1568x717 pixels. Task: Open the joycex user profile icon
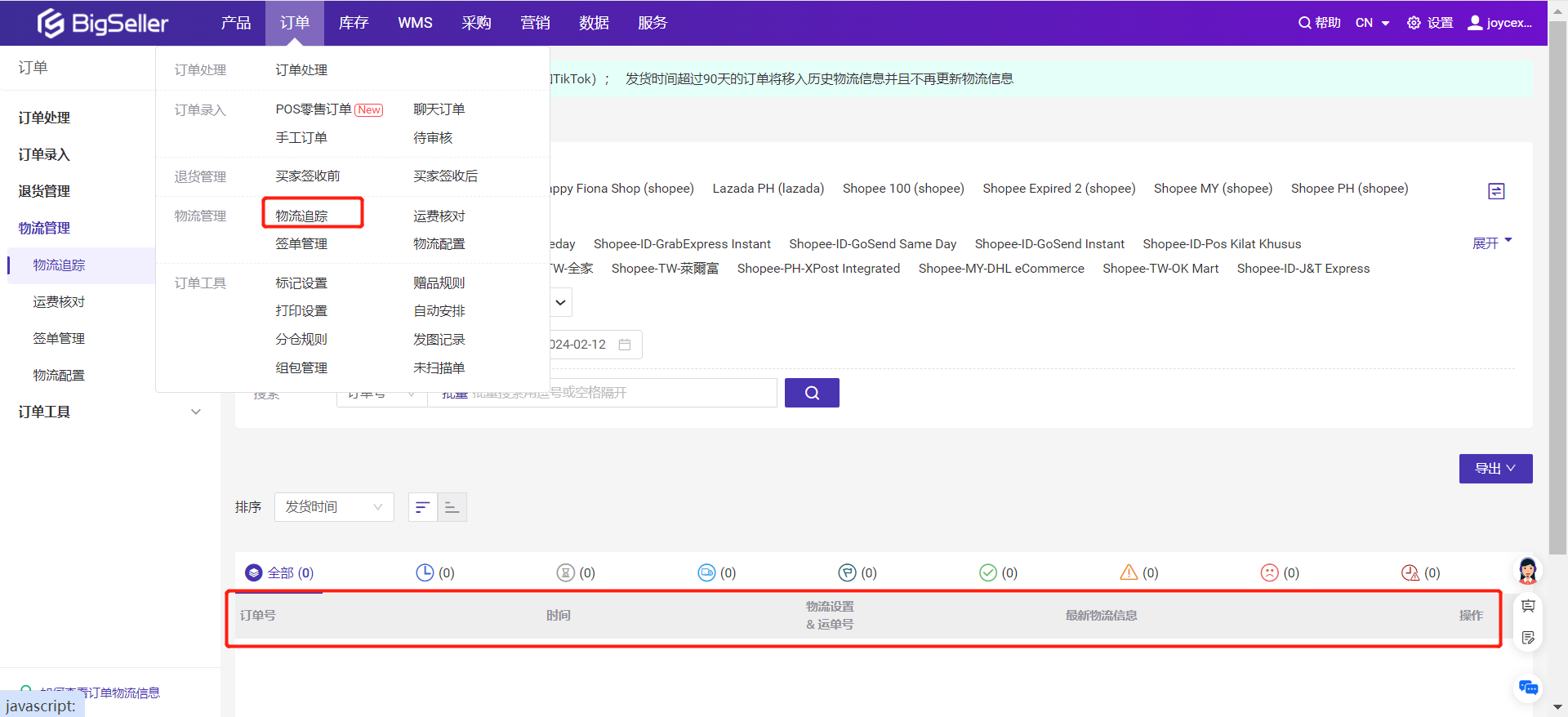click(x=1475, y=23)
